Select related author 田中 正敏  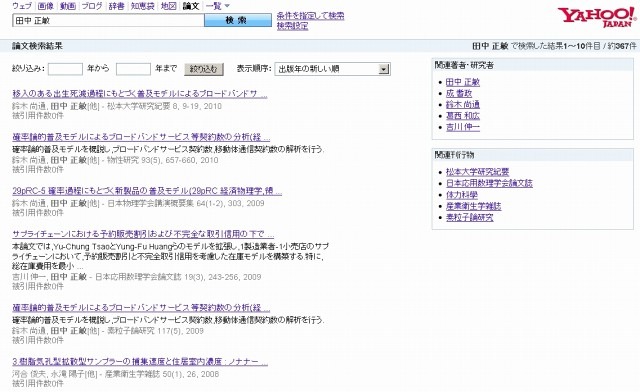click(463, 82)
